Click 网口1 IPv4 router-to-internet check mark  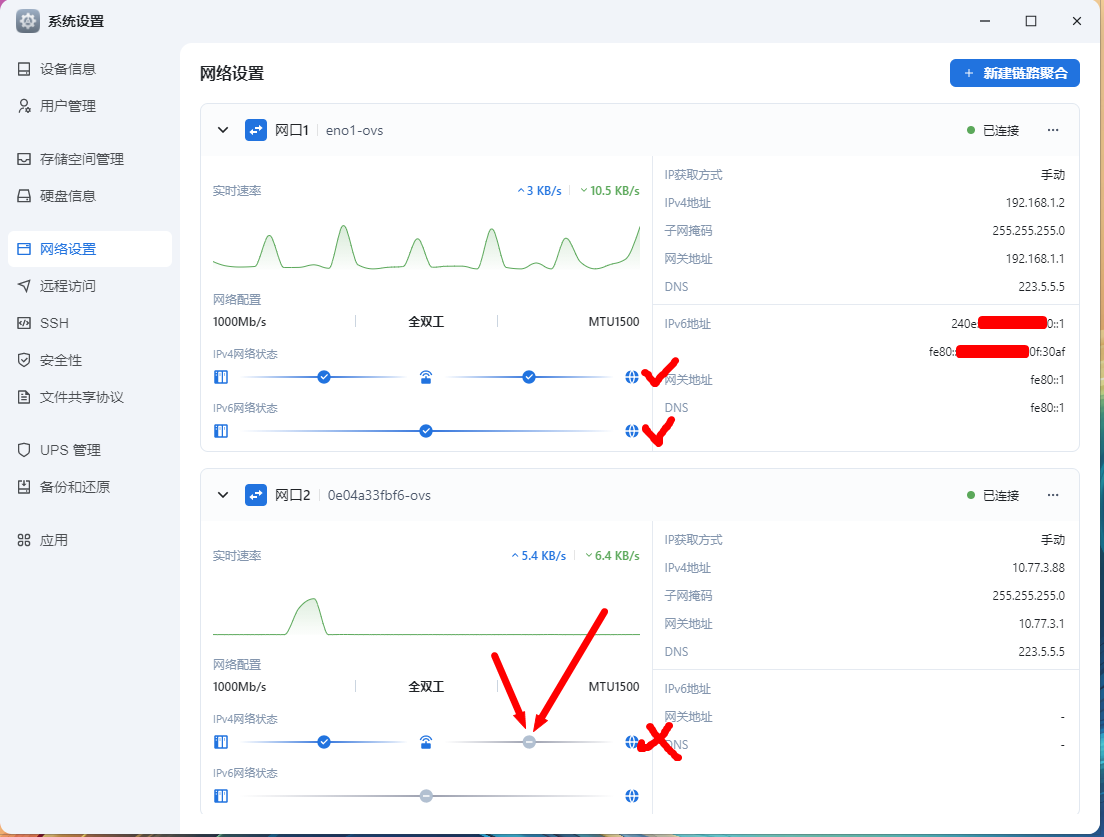tap(529, 377)
